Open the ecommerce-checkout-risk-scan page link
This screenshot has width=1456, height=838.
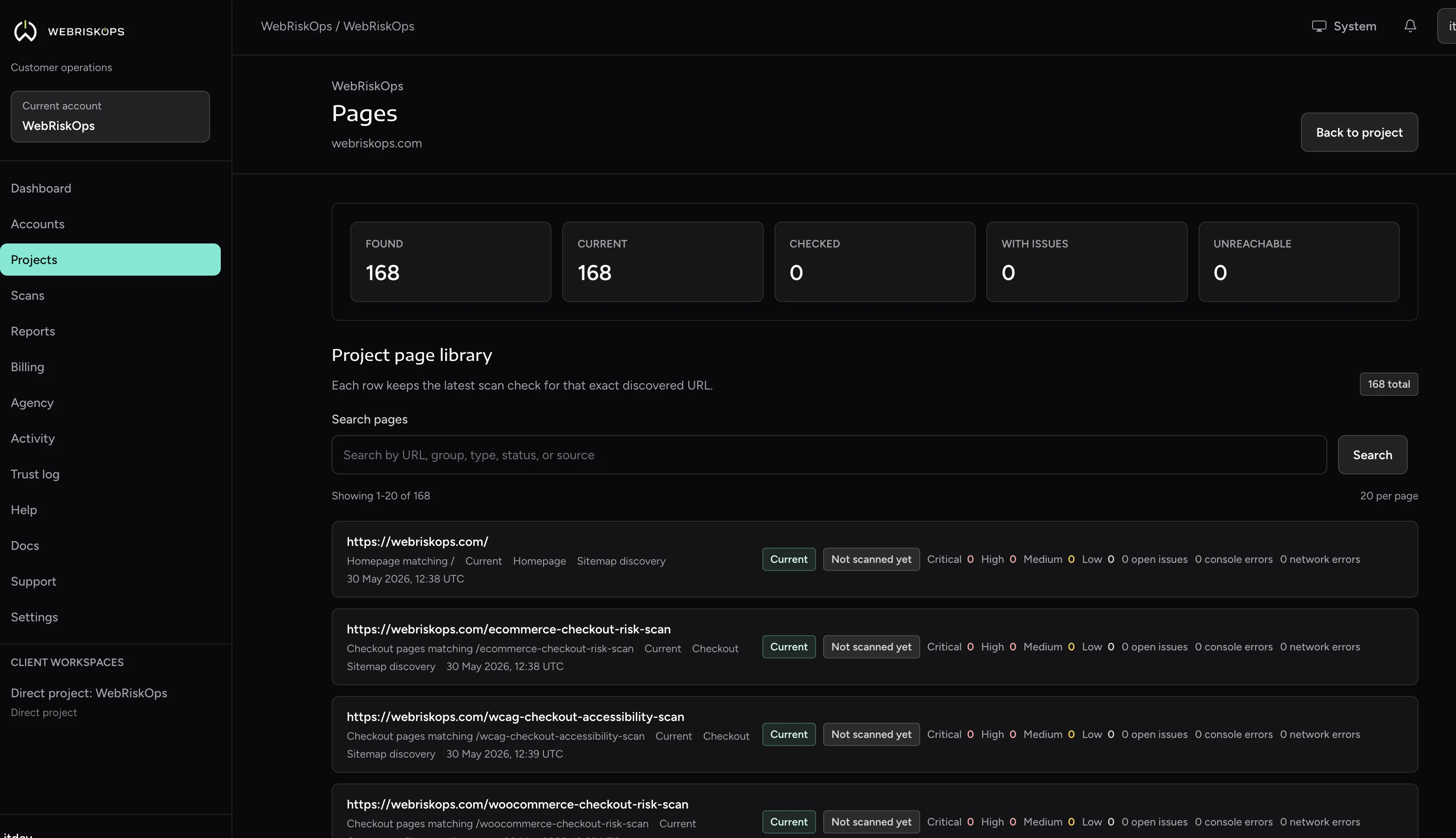(509, 629)
